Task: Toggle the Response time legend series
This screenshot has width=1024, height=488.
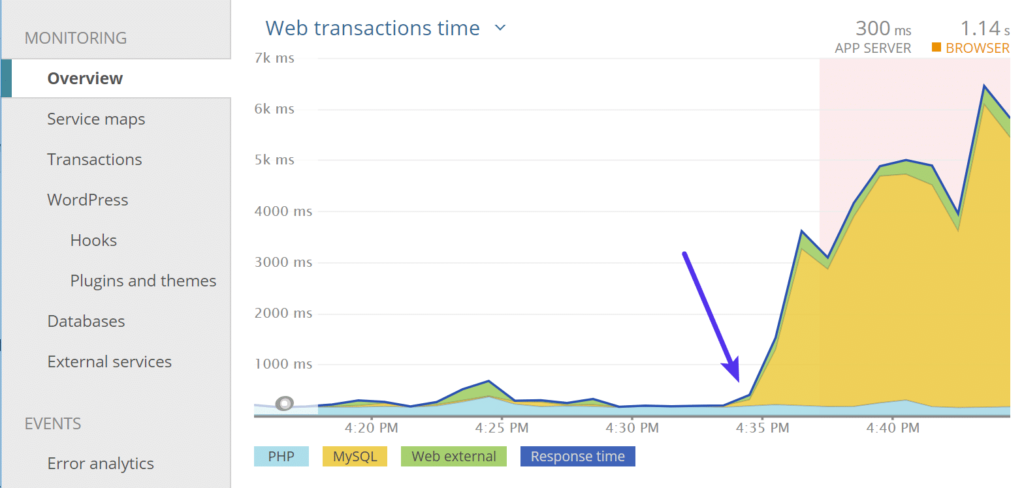Action: [x=577, y=456]
